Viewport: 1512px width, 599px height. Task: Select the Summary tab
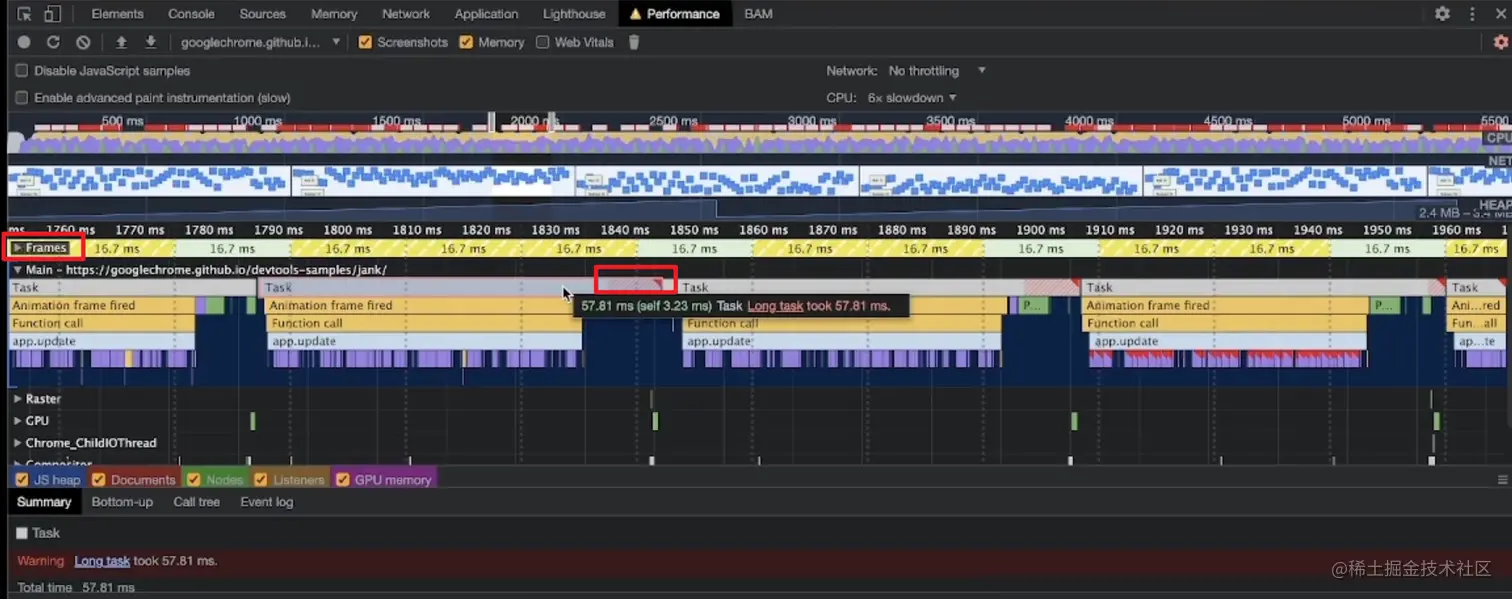[x=44, y=502]
